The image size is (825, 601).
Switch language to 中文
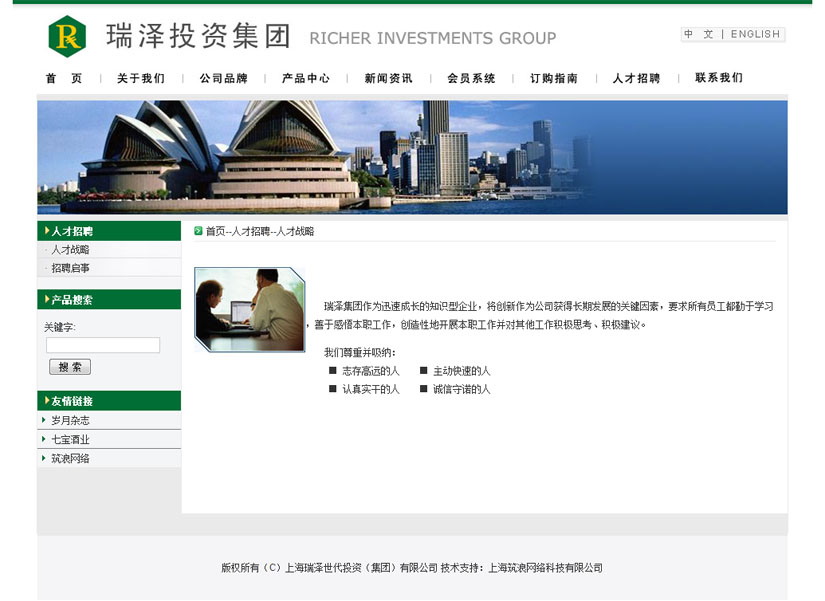(x=699, y=34)
